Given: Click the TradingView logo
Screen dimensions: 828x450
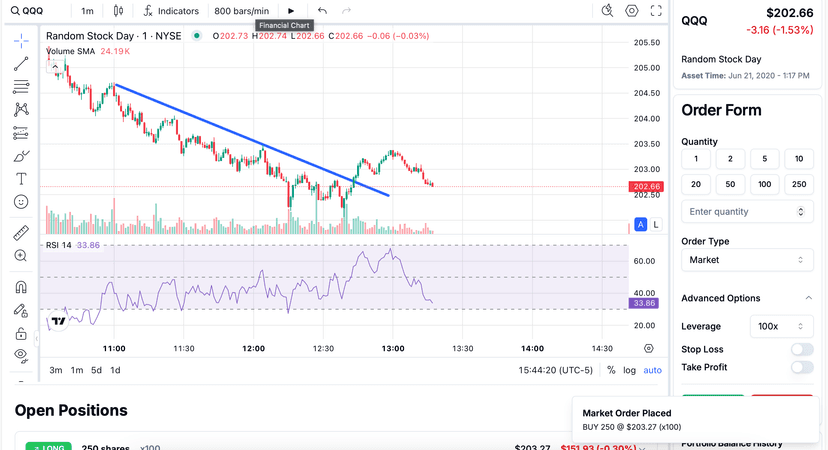Looking at the screenshot, I should click(x=58, y=321).
